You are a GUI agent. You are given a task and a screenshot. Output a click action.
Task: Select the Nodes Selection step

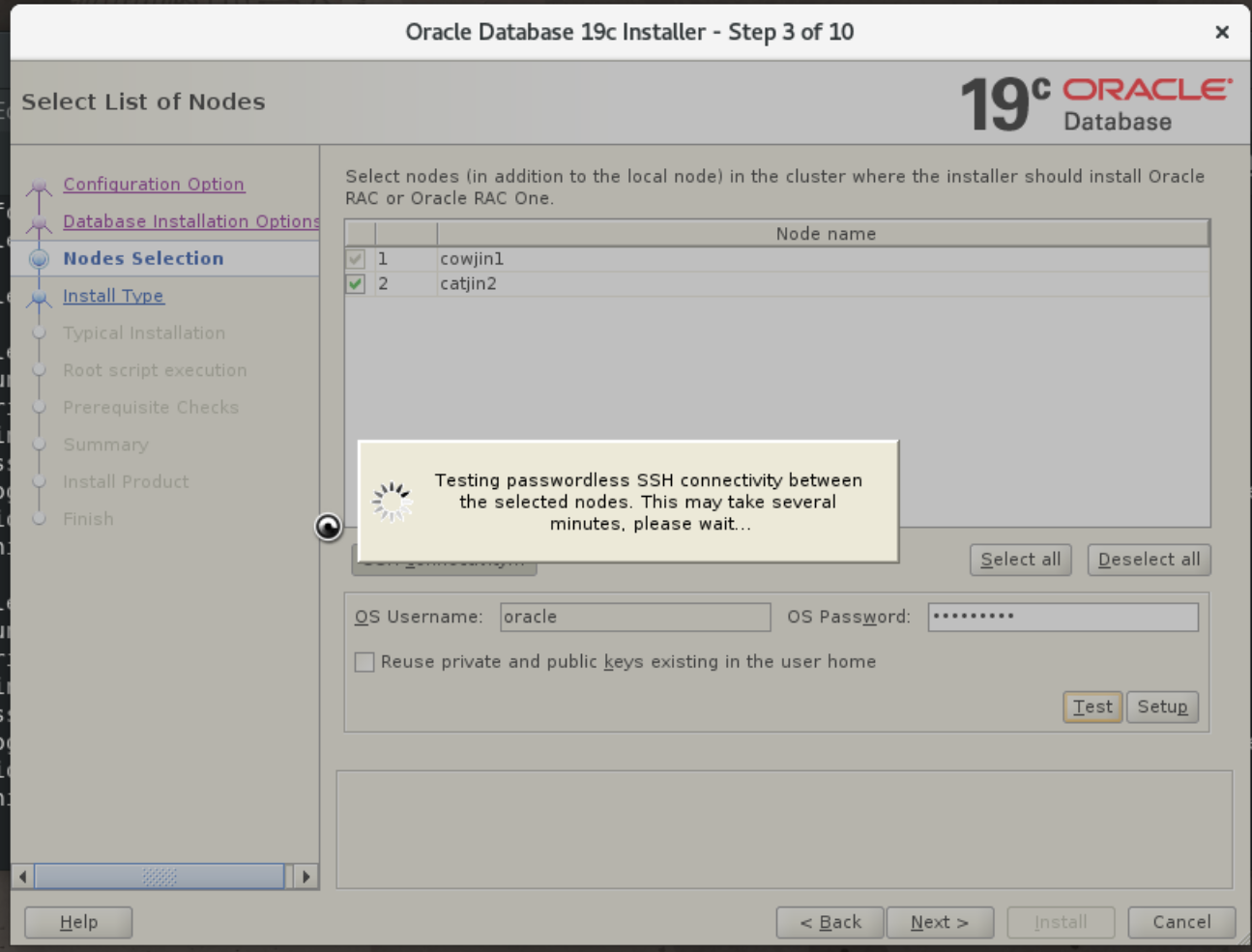click(x=143, y=258)
